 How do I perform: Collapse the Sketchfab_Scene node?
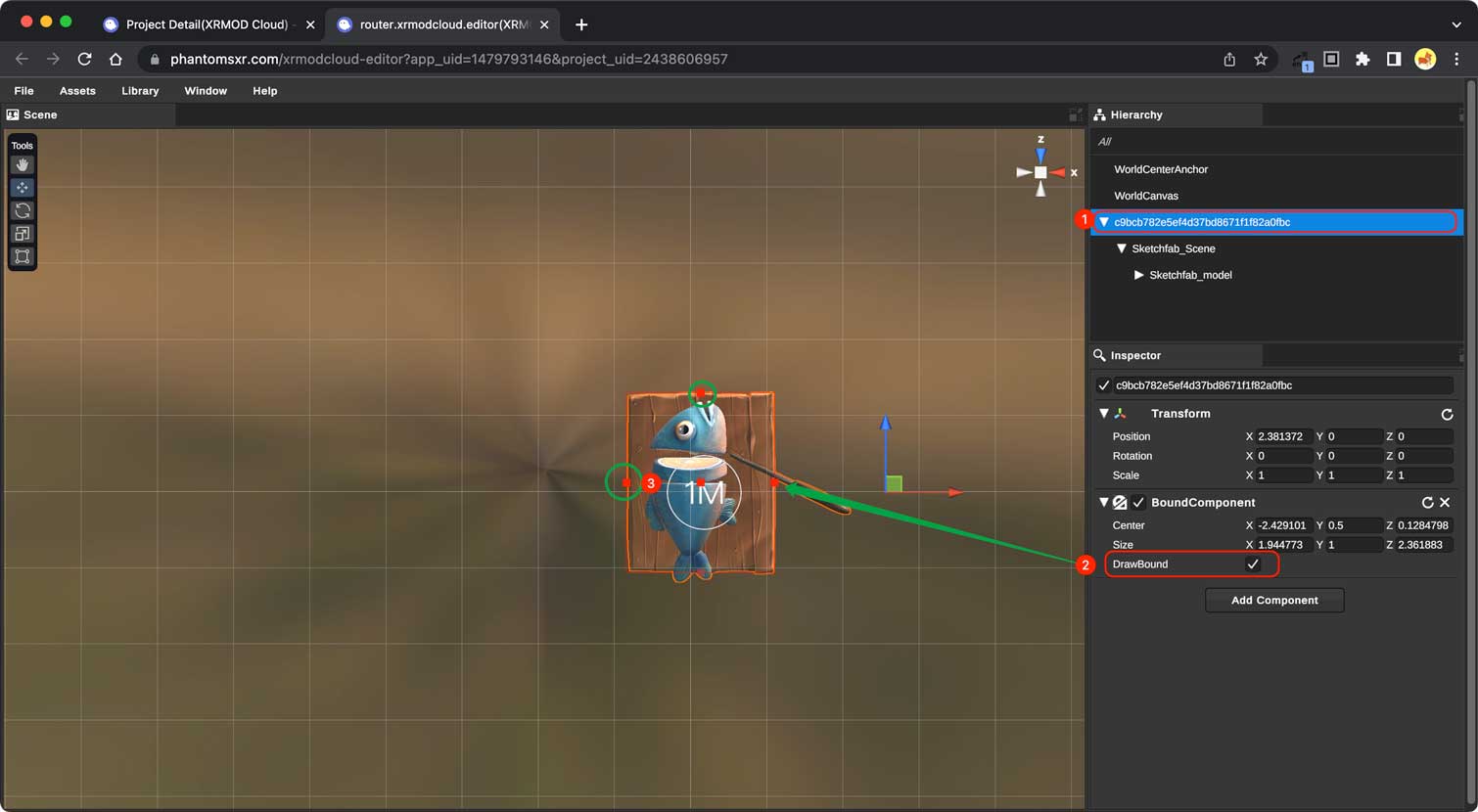[1122, 248]
